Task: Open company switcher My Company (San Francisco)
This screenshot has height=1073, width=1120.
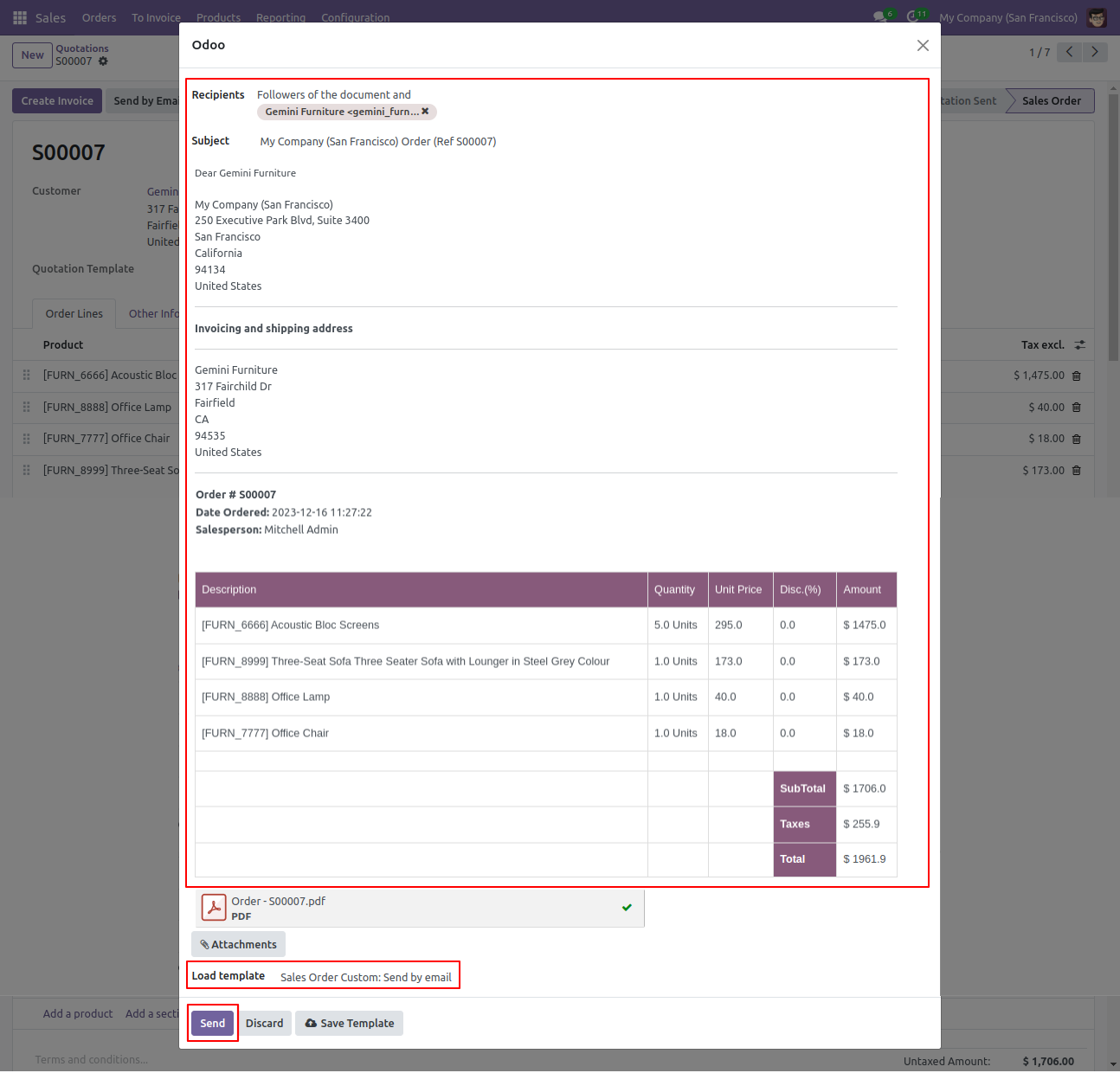Action: 1008,17
